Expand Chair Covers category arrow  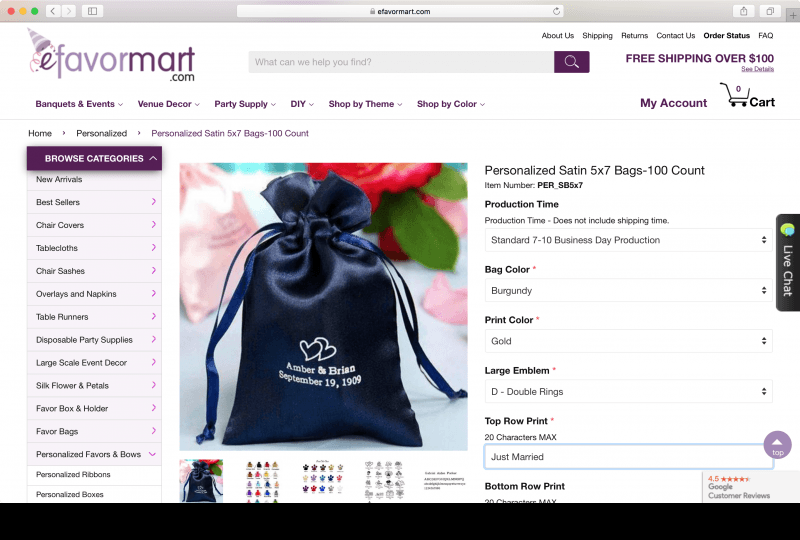154,225
